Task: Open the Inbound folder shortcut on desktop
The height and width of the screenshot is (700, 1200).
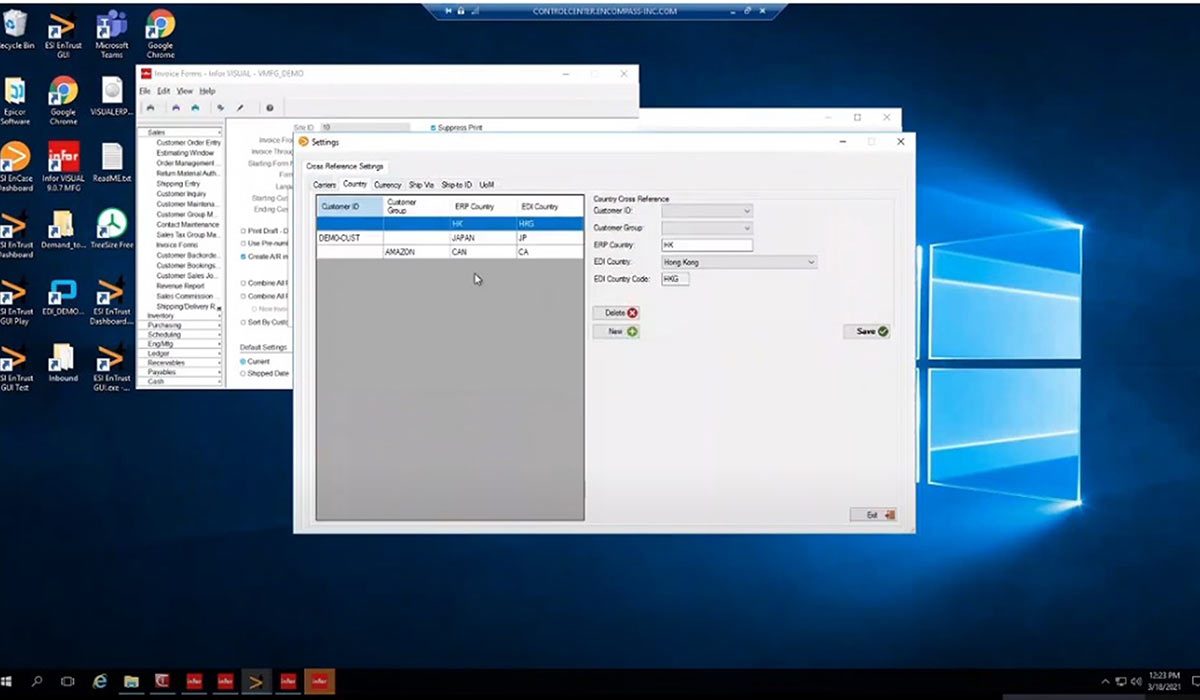Action: [63, 358]
